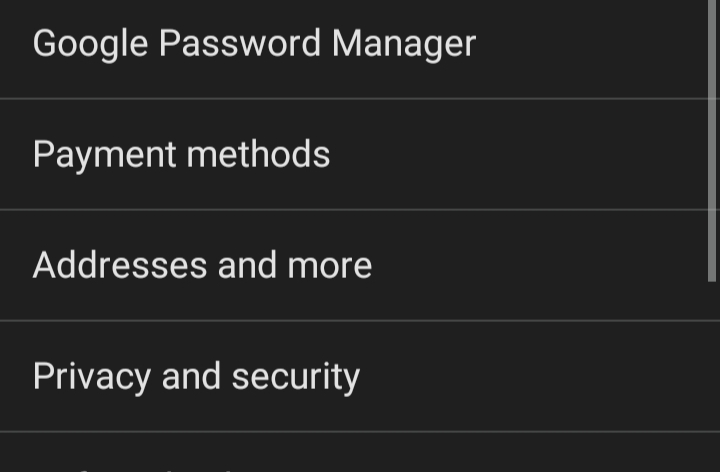Click empty space right of 'Payment methods'
Screen dimensions: 720x472
click(x=520, y=155)
